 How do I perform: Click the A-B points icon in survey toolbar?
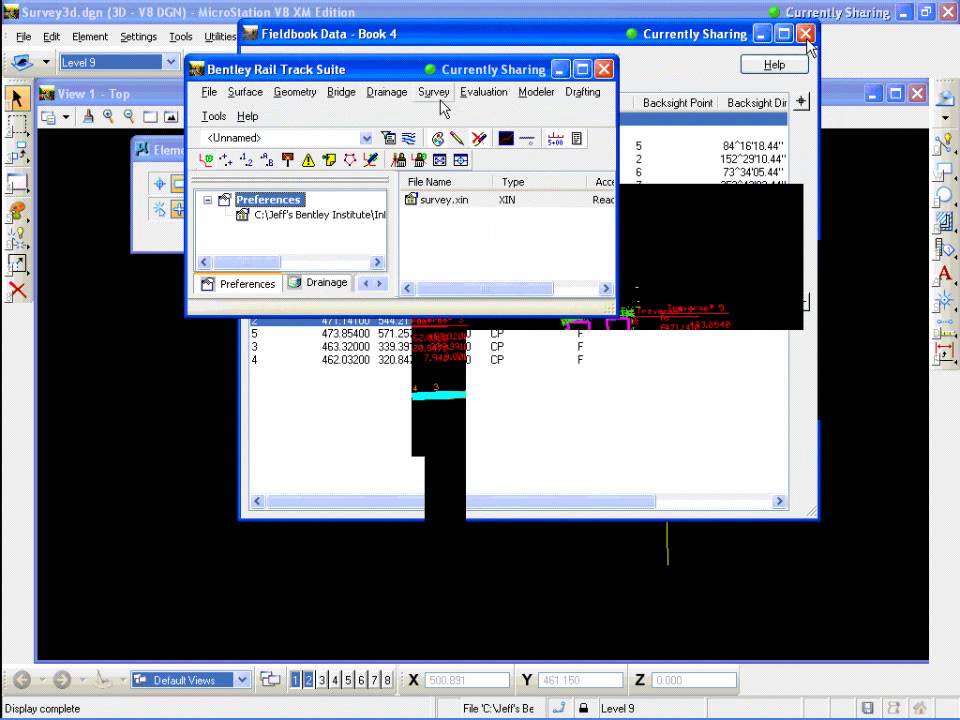(266, 160)
